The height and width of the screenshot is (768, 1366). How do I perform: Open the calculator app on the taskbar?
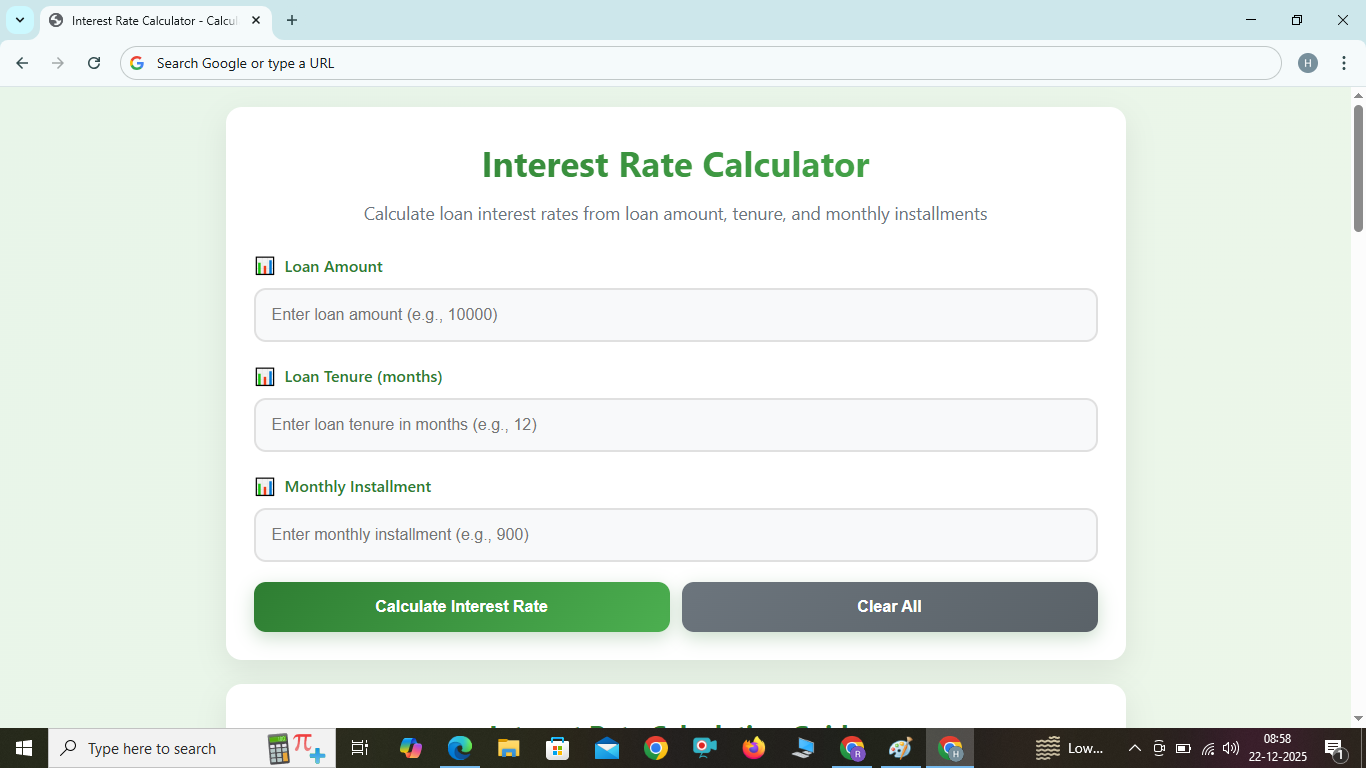click(276, 748)
